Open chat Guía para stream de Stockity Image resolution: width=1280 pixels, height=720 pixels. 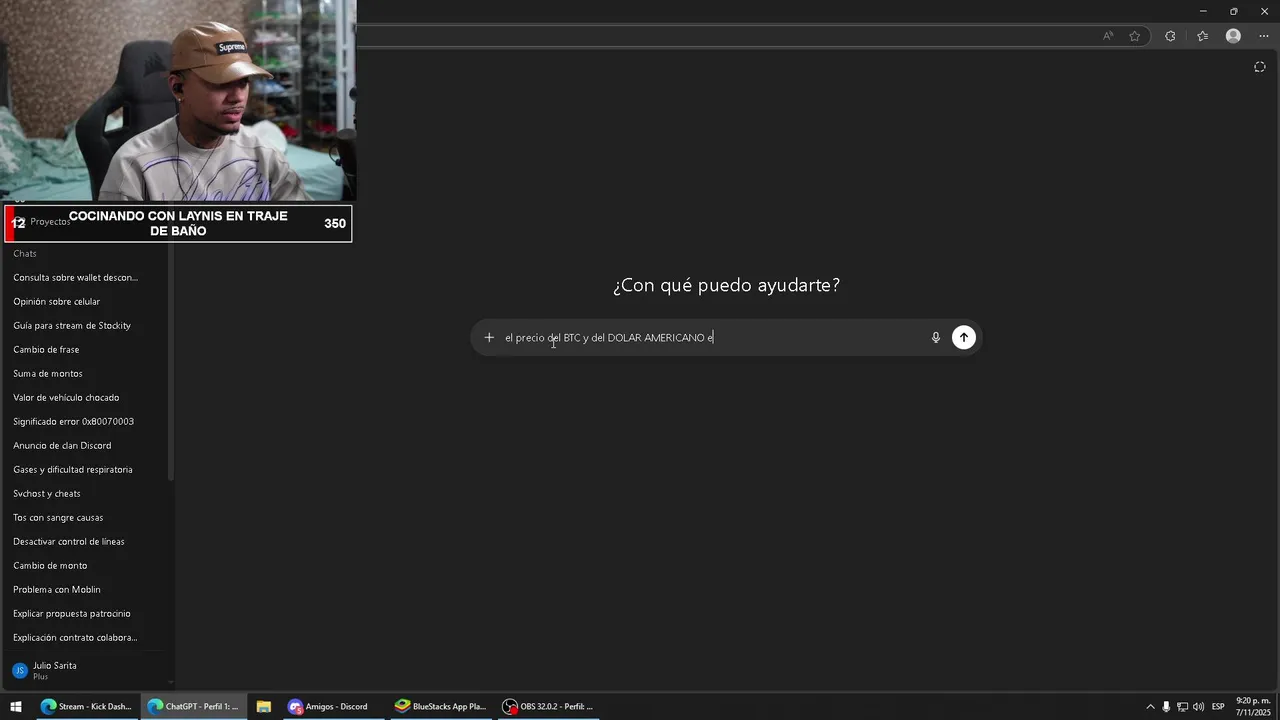[72, 326]
